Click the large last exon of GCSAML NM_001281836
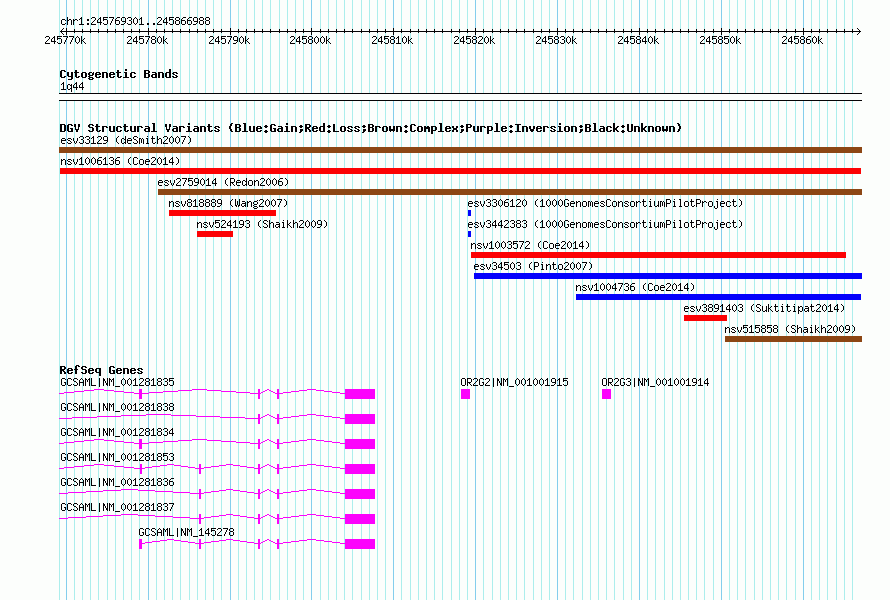This screenshot has height=600, width=890. [x=360, y=494]
